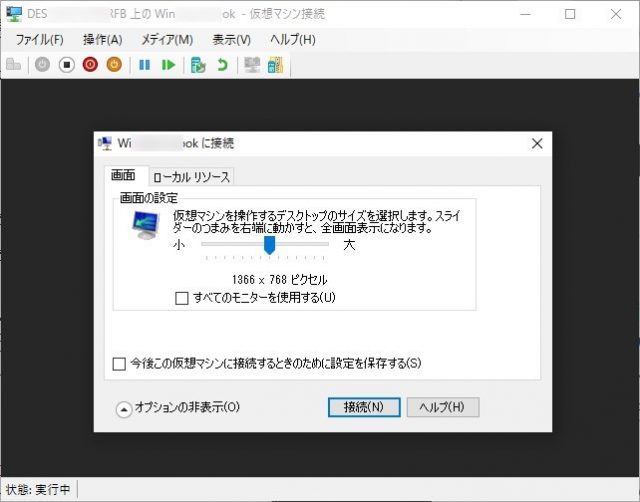Click the Ctrl+Alt+Del toolbar icon
The width and height of the screenshot is (640, 502).
click(x=13, y=64)
